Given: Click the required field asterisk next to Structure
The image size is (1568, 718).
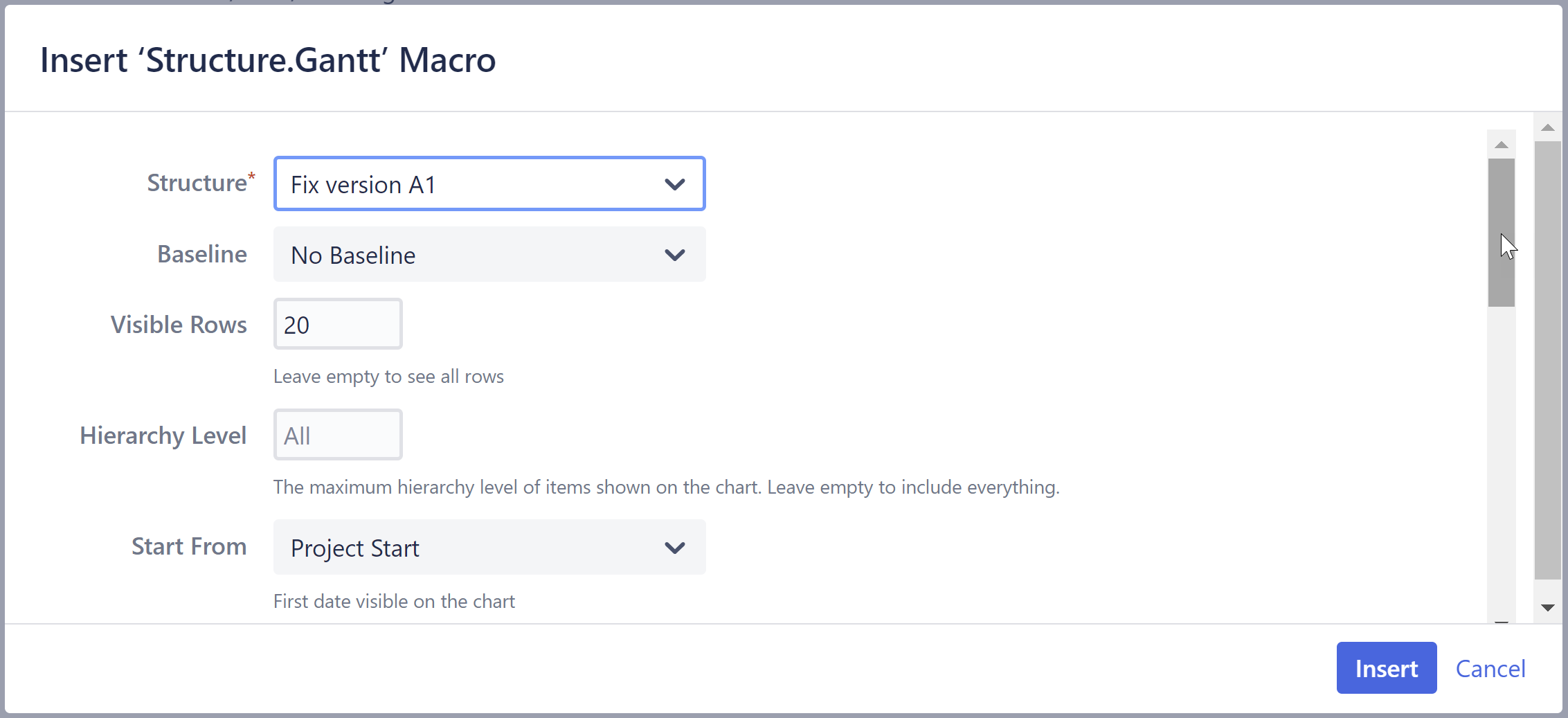Looking at the screenshot, I should (x=252, y=175).
